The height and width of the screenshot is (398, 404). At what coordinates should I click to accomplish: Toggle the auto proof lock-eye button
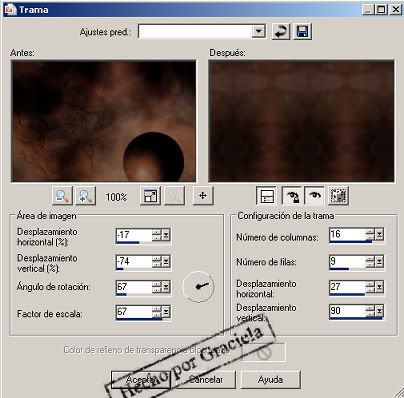(292, 196)
